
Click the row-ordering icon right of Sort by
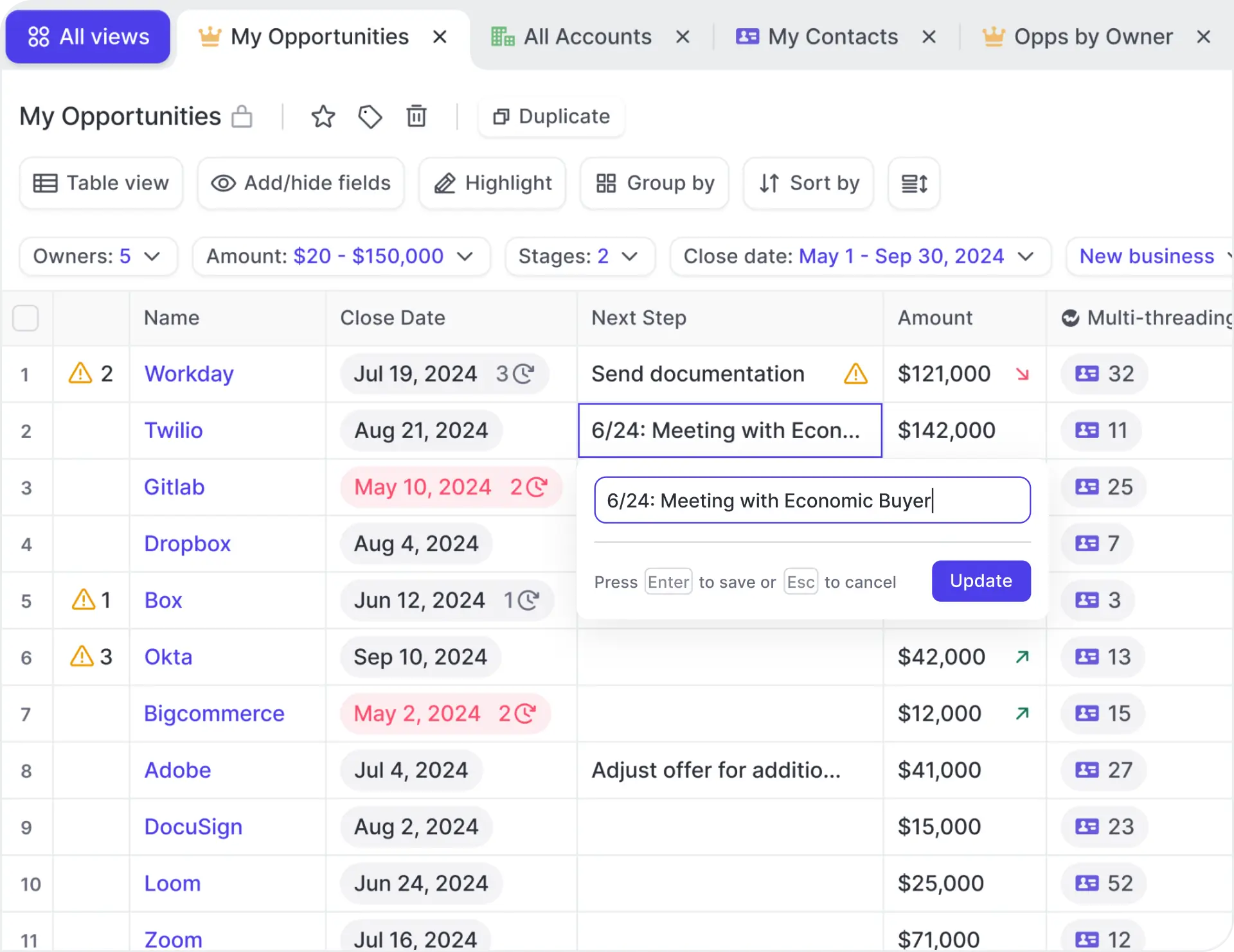coord(913,183)
